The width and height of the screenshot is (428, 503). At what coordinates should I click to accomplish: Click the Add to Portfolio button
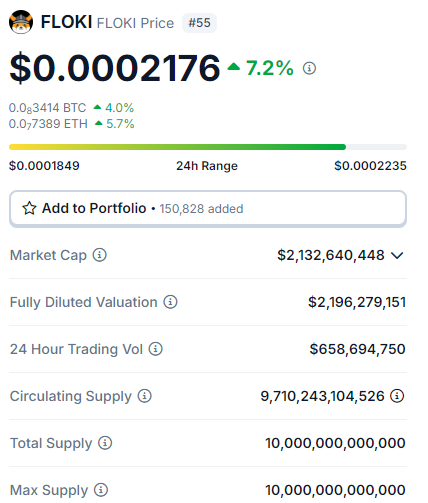[x=208, y=209]
